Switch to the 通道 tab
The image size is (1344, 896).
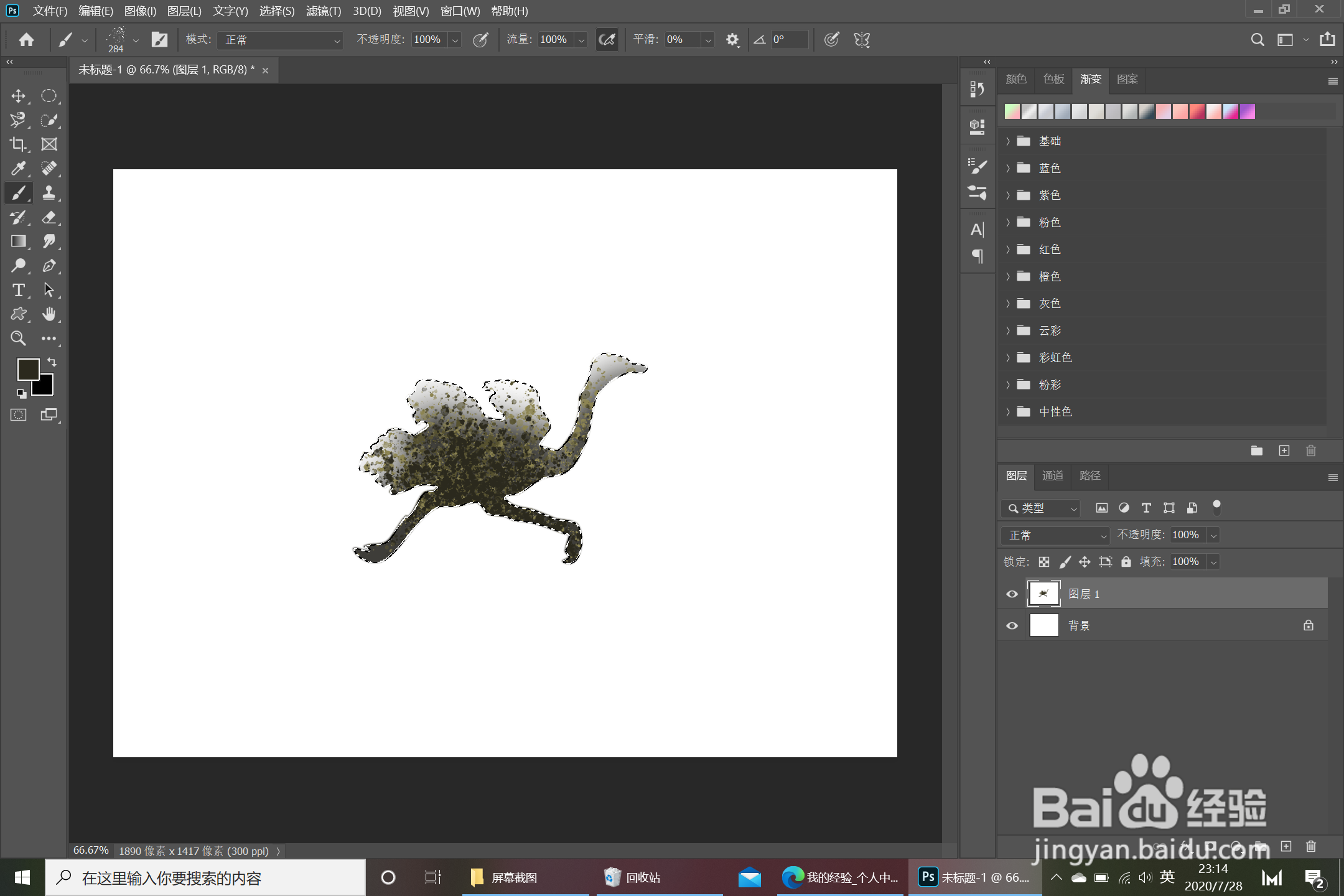point(1052,476)
